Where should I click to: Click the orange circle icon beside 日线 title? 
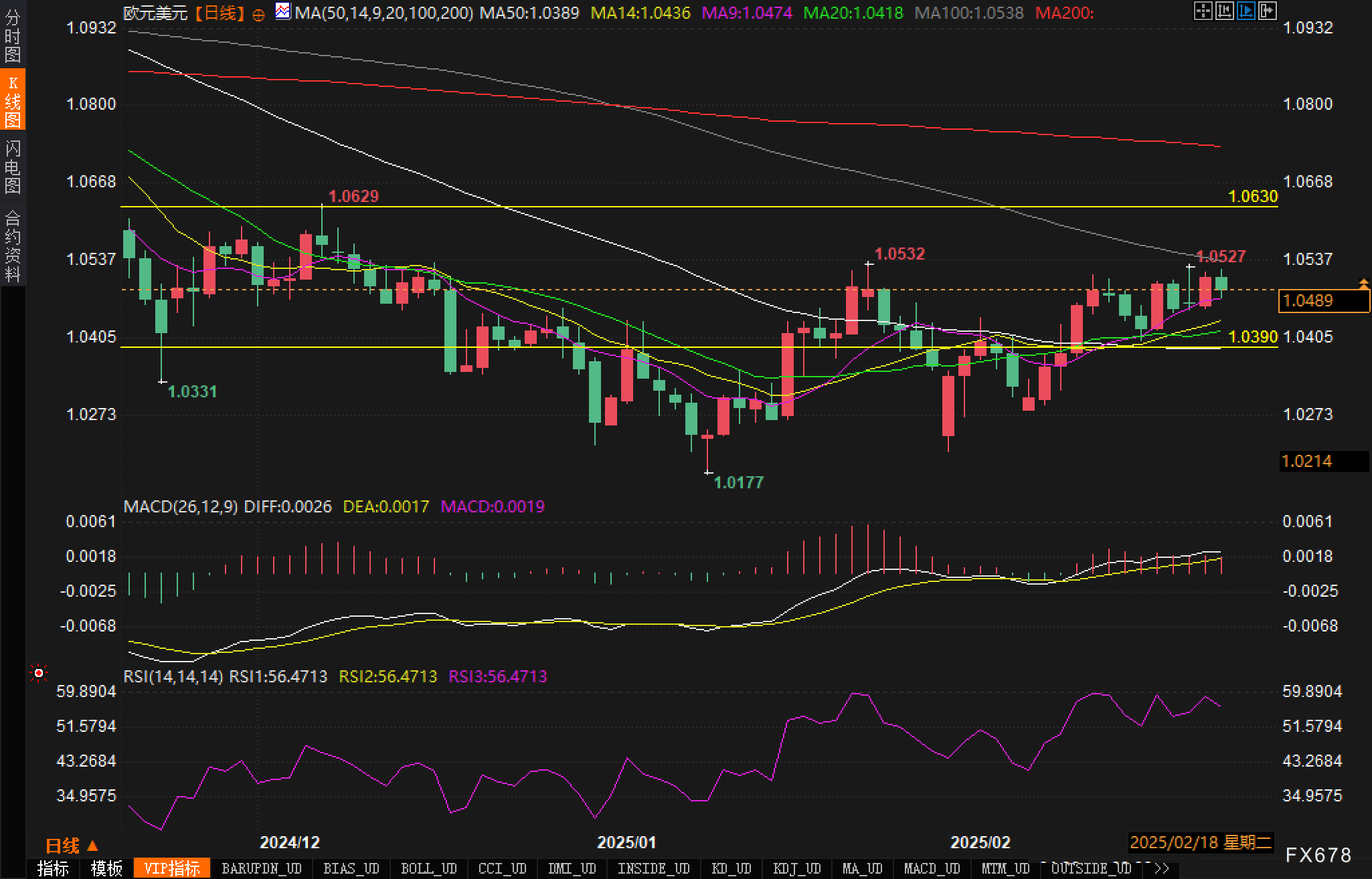click(x=258, y=15)
